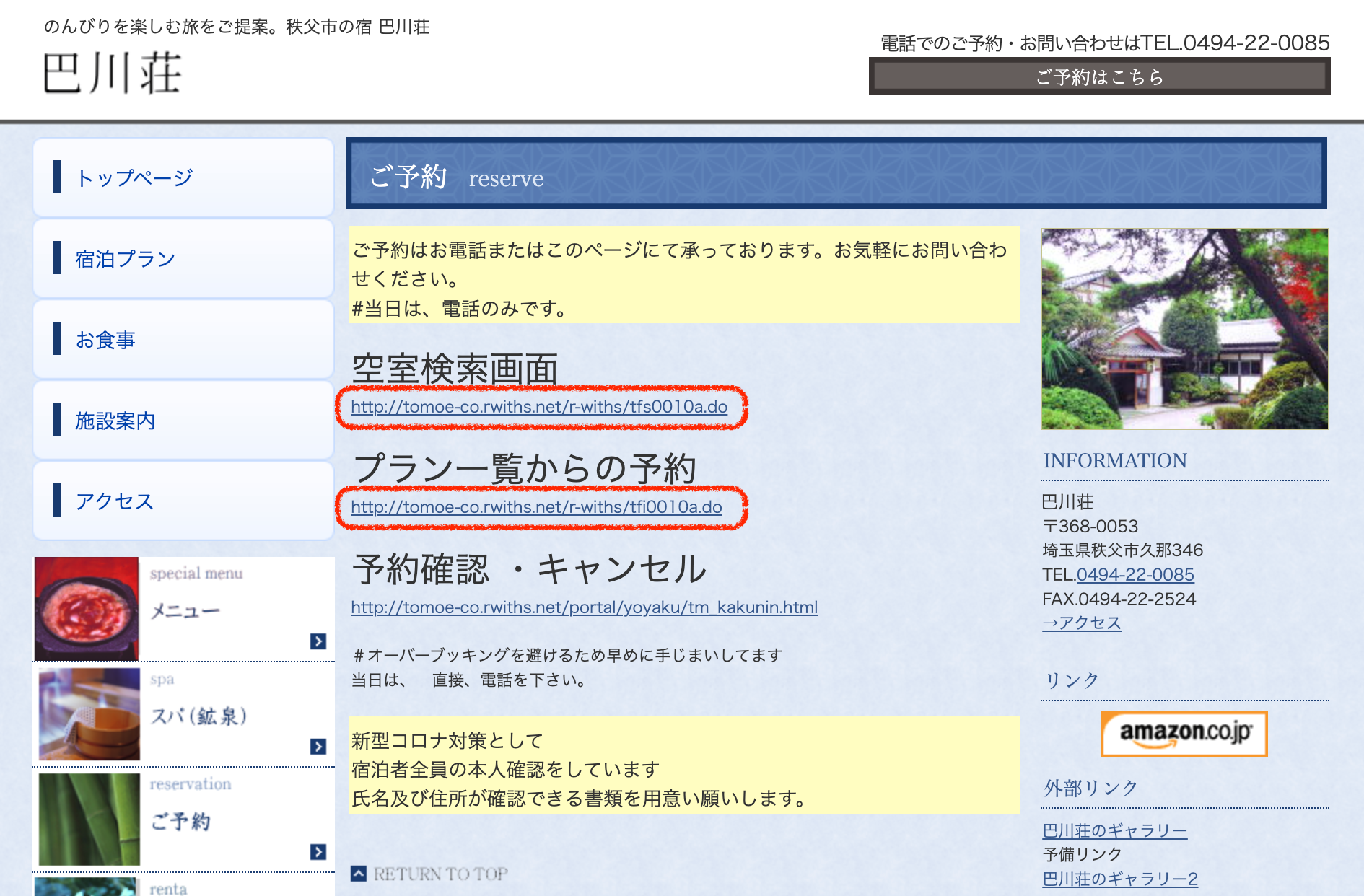
Task: Click the arrow icon beside メニュー
Action: pyautogui.click(x=318, y=641)
